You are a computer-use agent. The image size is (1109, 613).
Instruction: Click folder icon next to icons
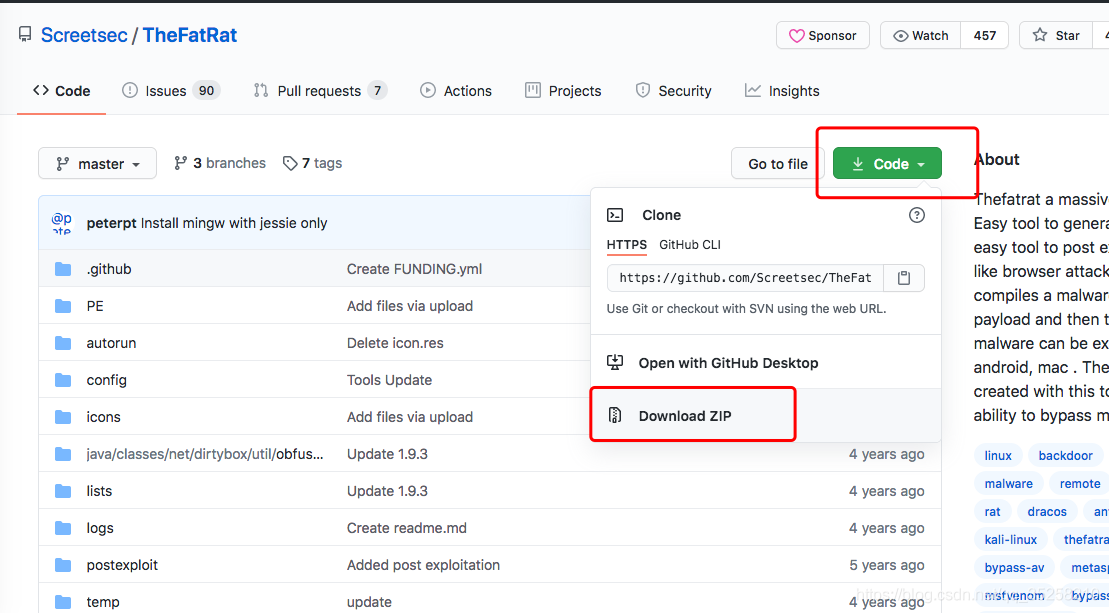pyautogui.click(x=63, y=416)
